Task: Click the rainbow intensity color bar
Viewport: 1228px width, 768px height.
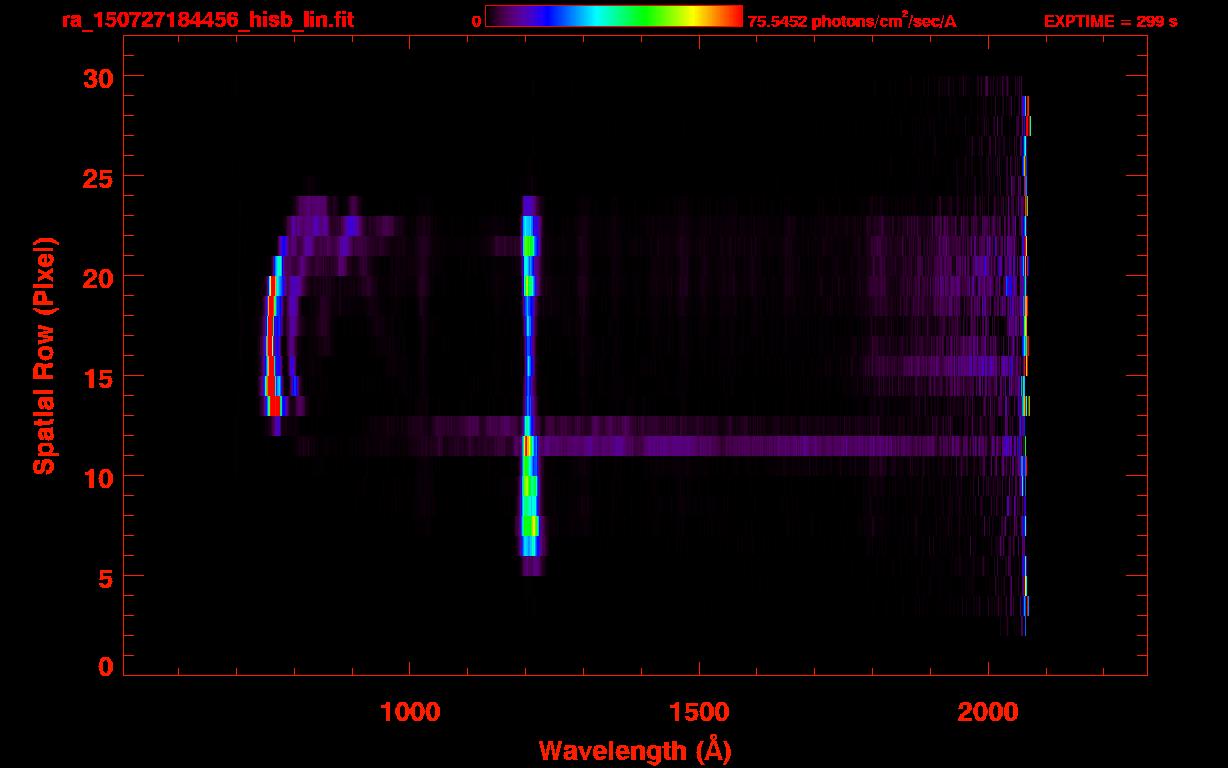Action: (x=614, y=16)
